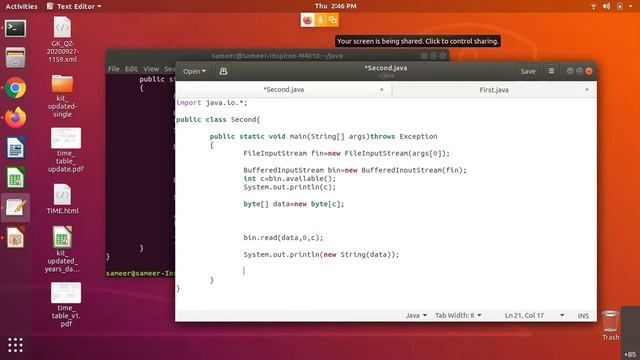
Task: Click the terminal prompt sameer@sameer-In
Action: [x=140, y=273]
